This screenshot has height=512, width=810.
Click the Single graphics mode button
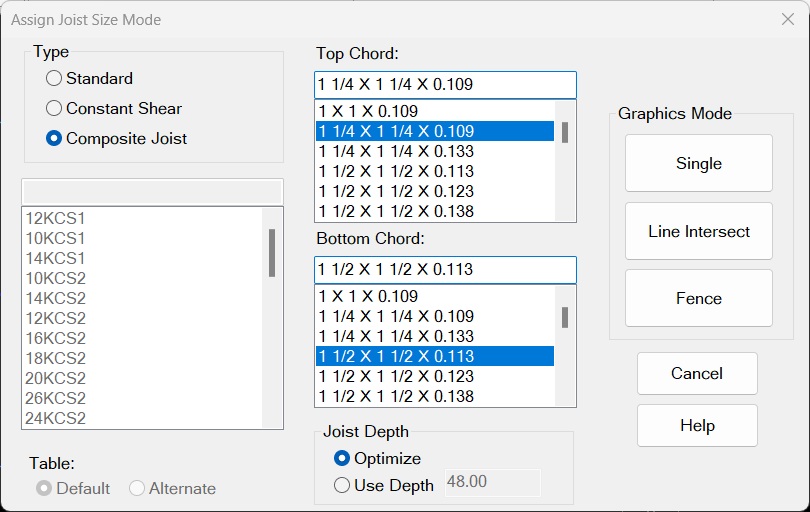pos(699,163)
